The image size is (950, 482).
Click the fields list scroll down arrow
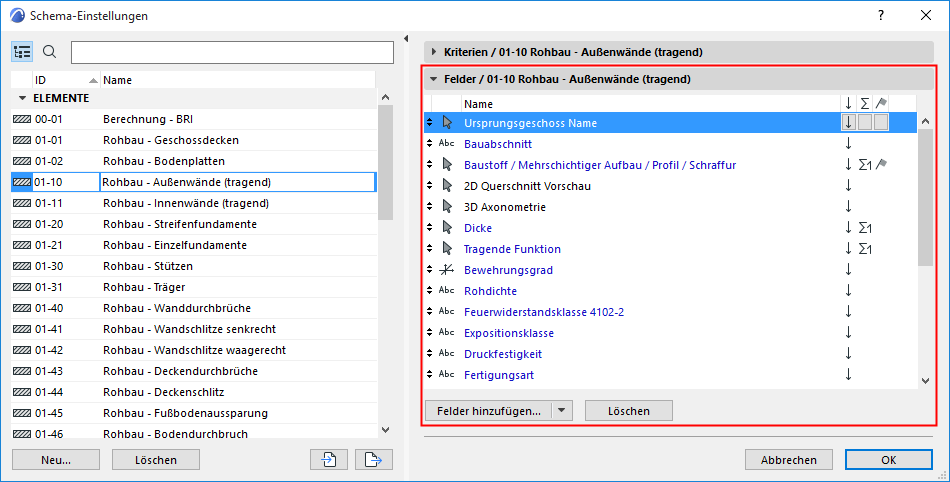[x=925, y=381]
